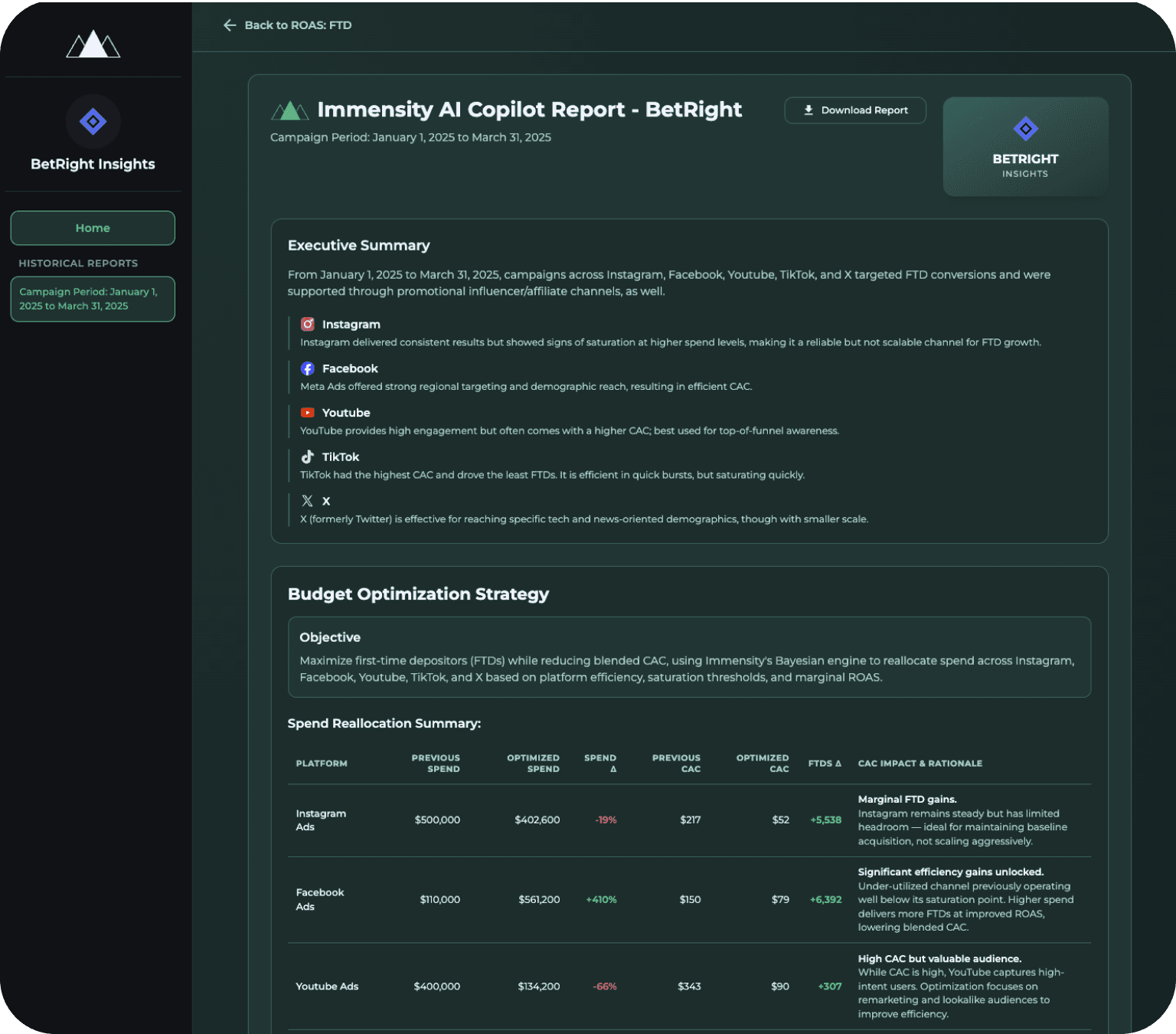Image resolution: width=1176 pixels, height=1034 pixels.
Task: Click the $402,600 optimized spend value
Action: tap(537, 820)
